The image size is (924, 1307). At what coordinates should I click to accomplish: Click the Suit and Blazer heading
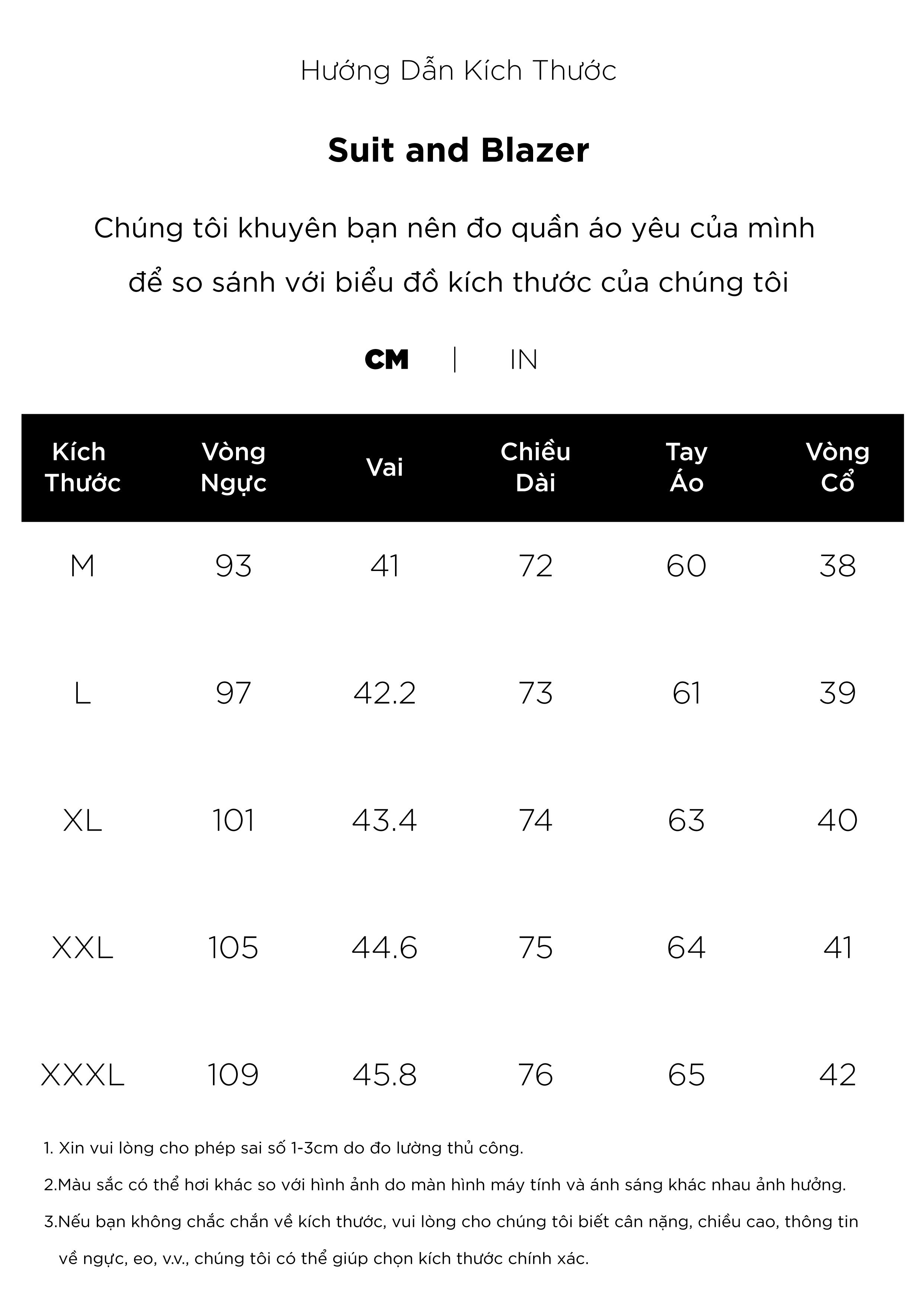tap(459, 150)
